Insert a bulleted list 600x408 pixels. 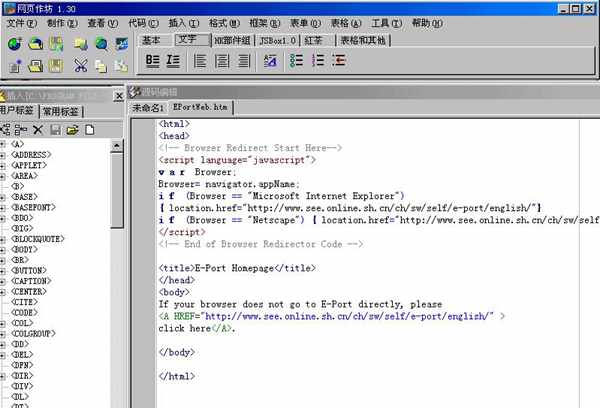(296, 60)
